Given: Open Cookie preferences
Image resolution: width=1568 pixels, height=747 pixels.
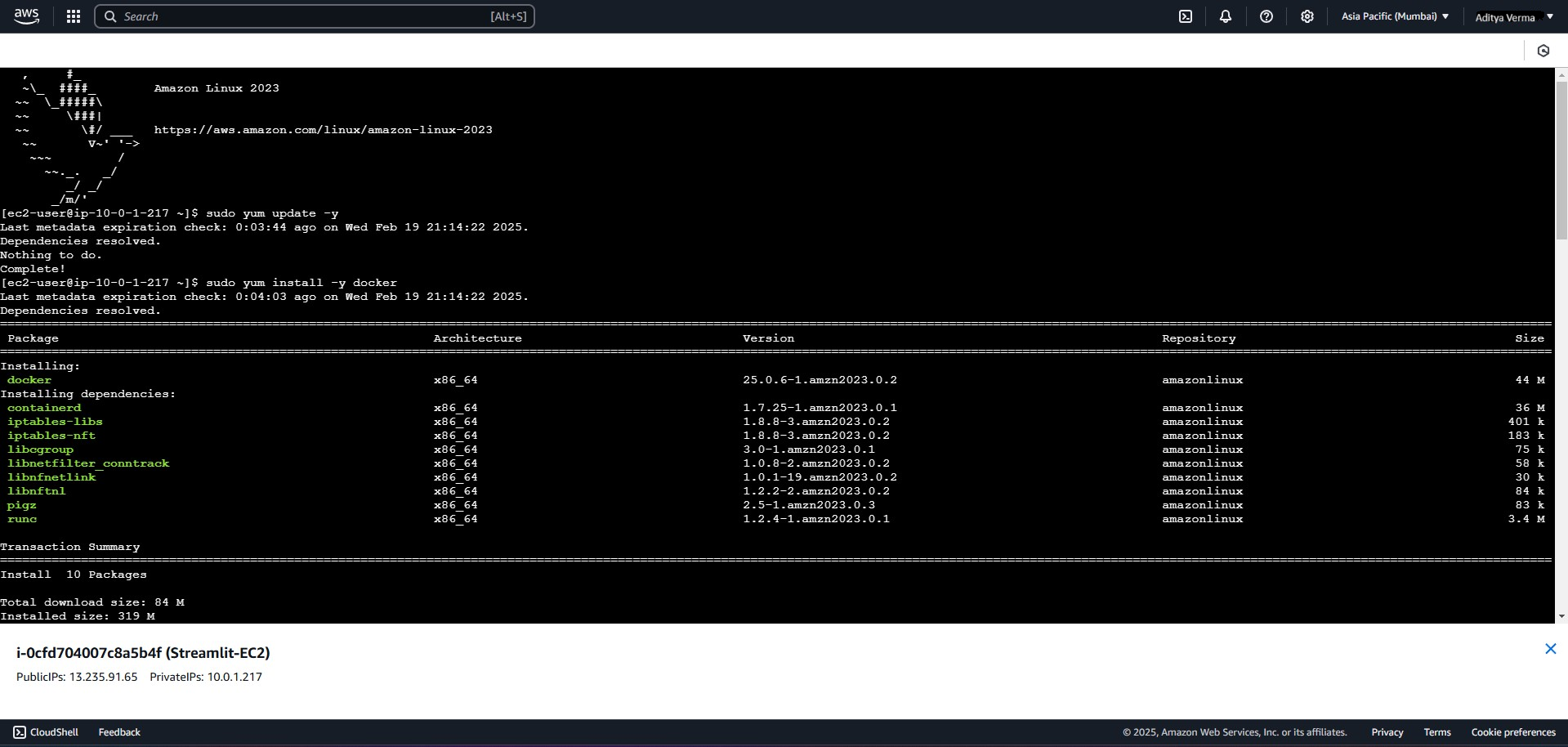Looking at the screenshot, I should pyautogui.click(x=1513, y=732).
